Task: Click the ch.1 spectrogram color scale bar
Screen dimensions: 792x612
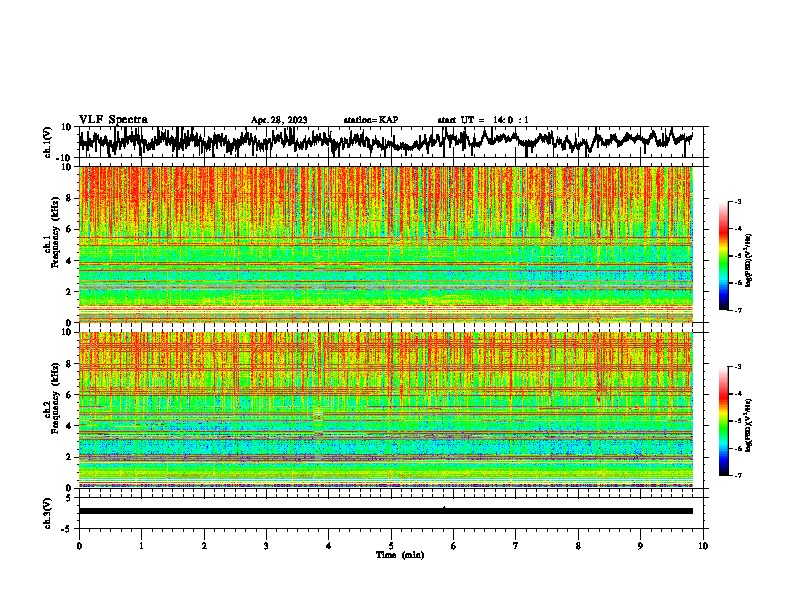Action: (x=724, y=256)
